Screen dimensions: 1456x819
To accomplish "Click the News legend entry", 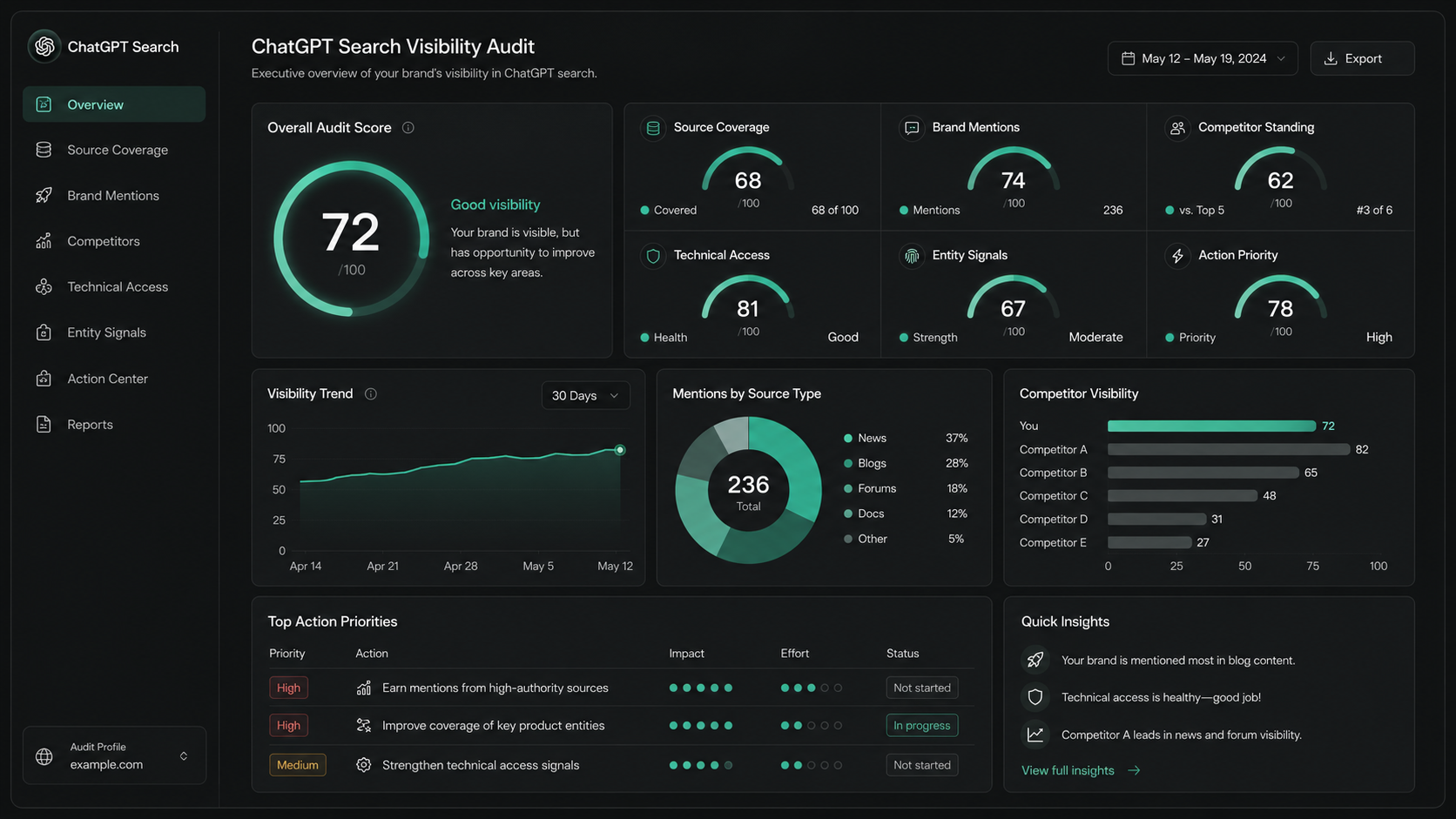I will point(906,438).
